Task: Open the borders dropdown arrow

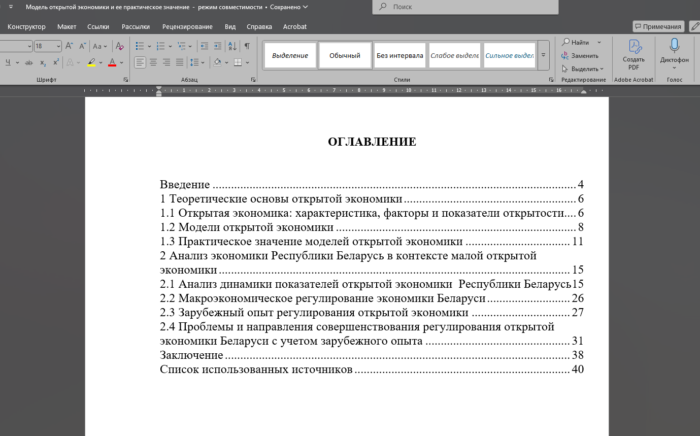Action: [248, 62]
